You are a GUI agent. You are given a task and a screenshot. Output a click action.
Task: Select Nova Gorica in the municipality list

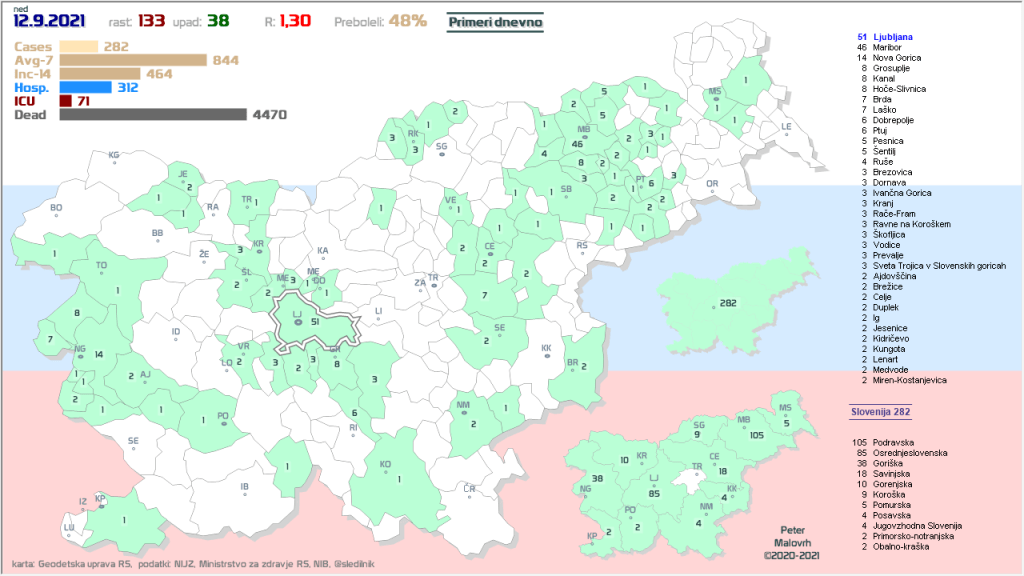click(x=895, y=58)
